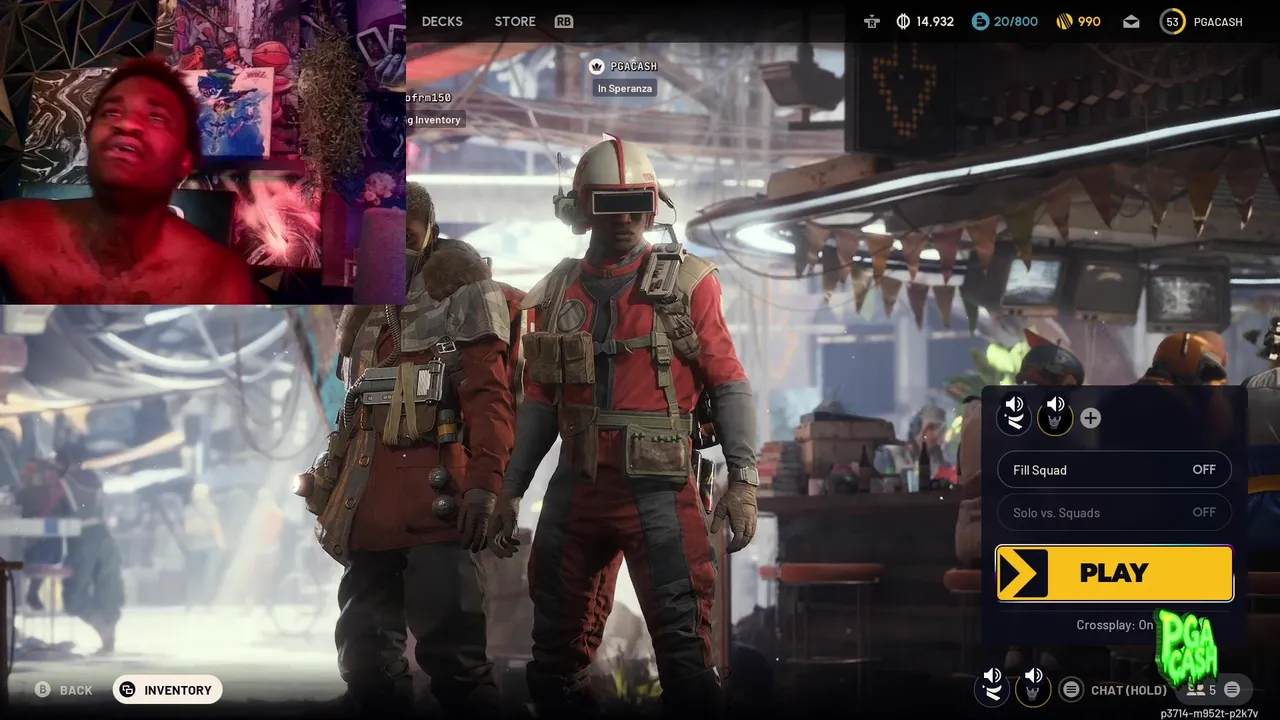
Task: Click the level 53 progress ring
Action: (1173, 21)
